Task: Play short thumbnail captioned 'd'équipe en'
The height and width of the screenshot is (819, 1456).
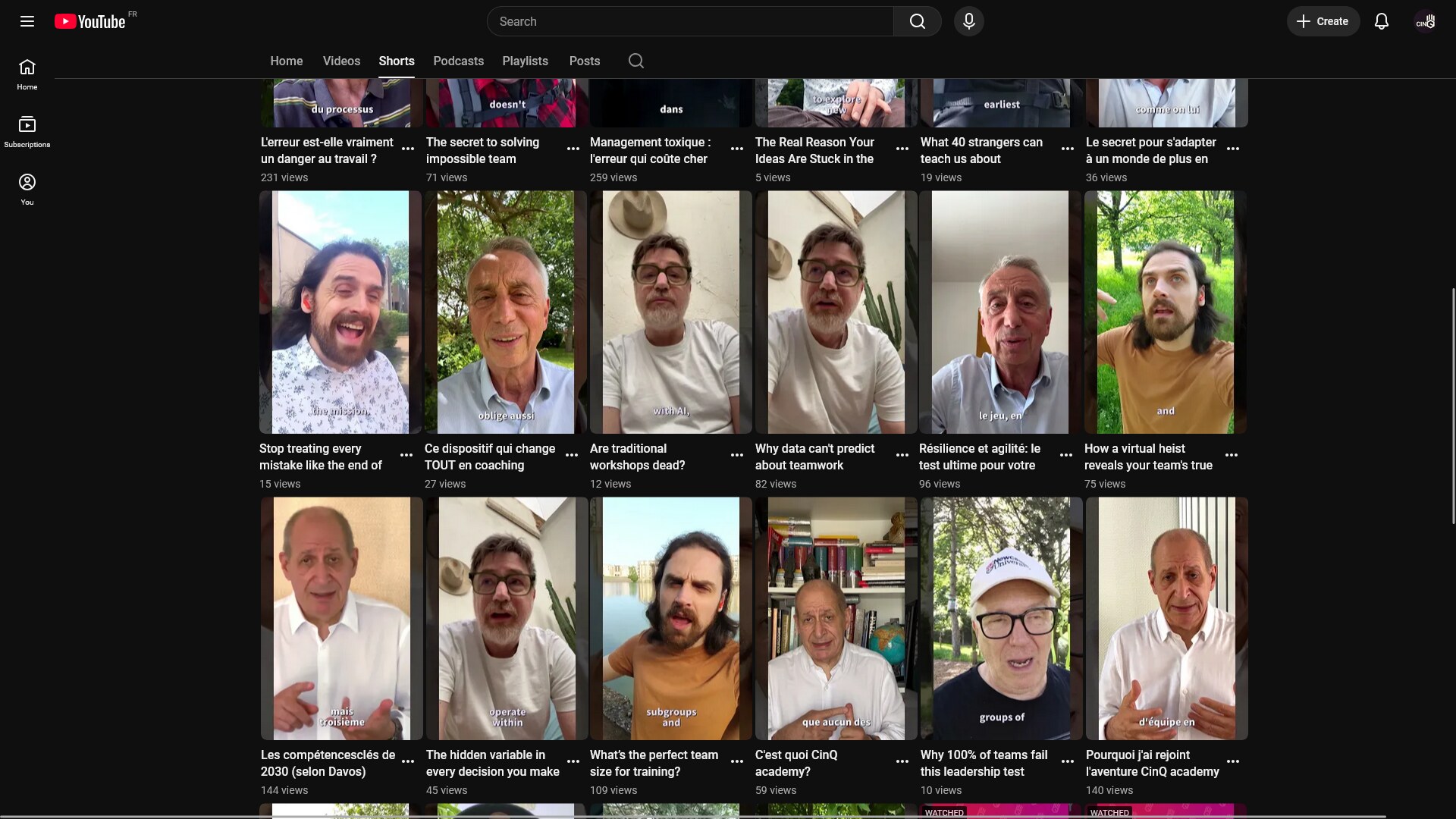Action: (1167, 618)
